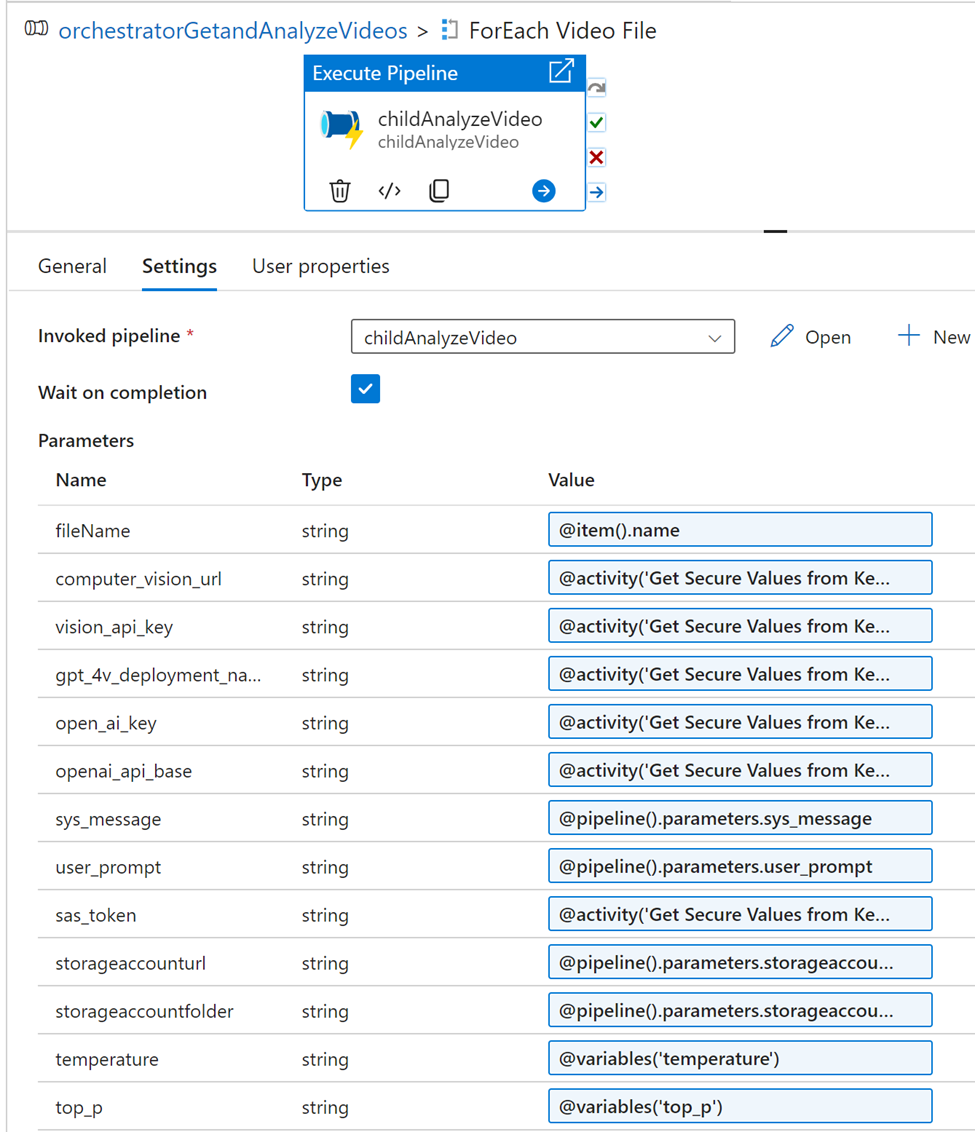Click the string type in top_p row
This screenshot has height=1132, width=975.
(325, 1107)
